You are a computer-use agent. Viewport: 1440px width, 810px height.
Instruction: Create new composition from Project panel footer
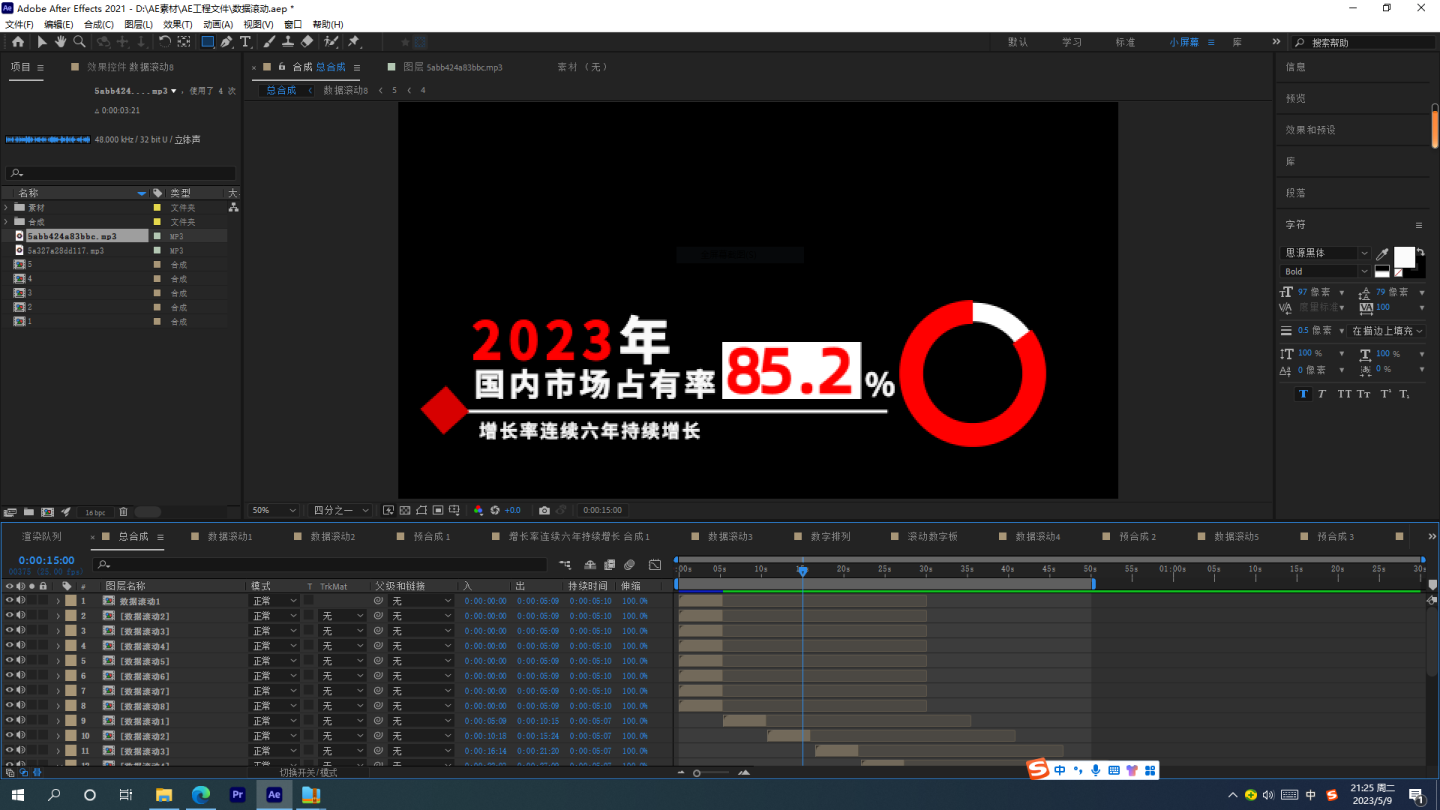[47, 512]
